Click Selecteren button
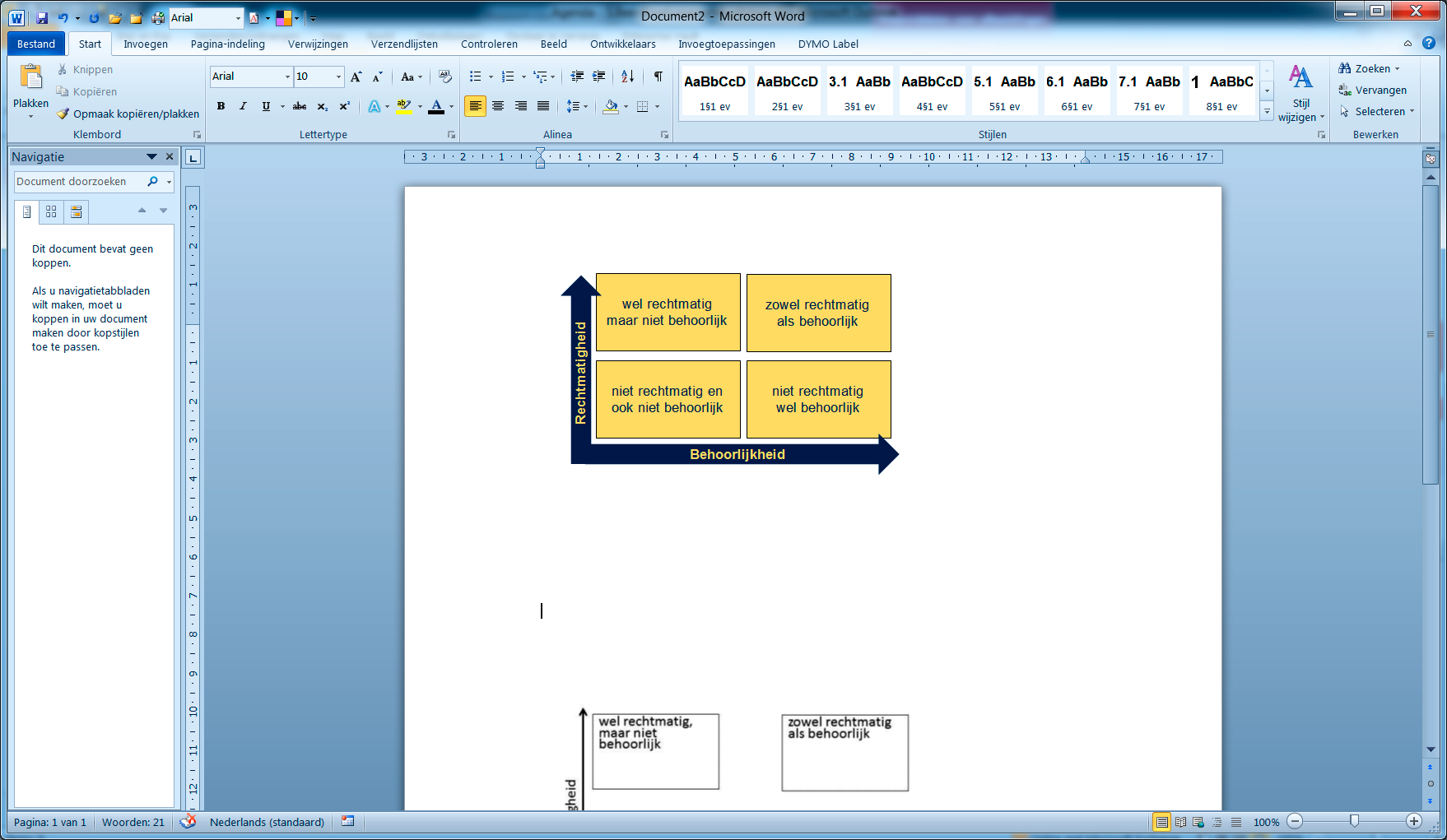 pos(1376,111)
